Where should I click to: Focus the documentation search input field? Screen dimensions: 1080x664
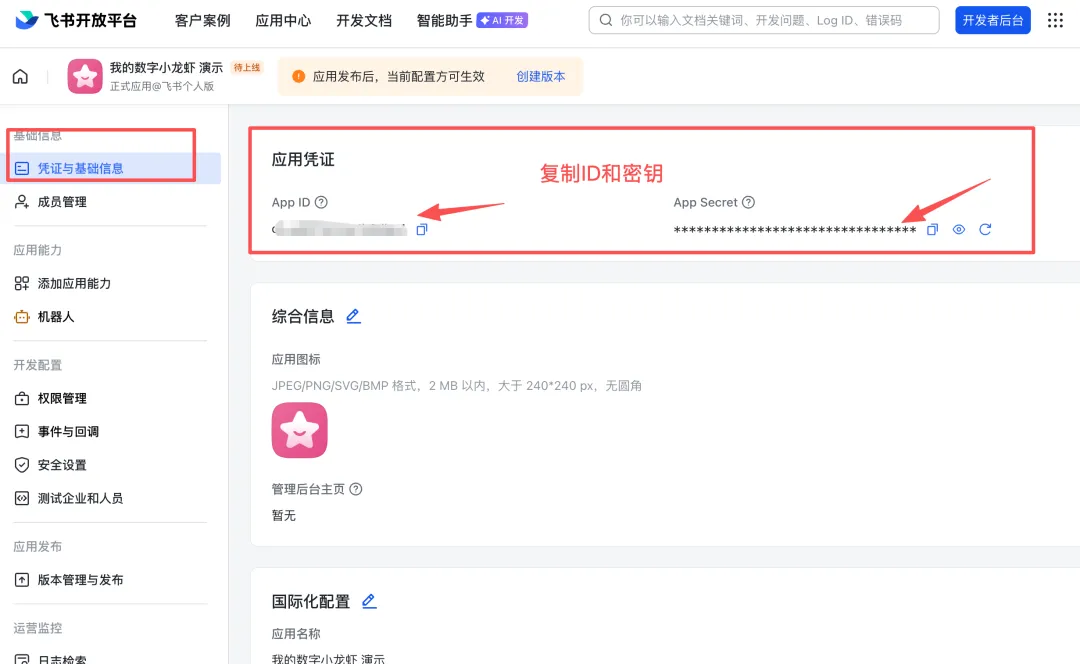click(764, 20)
